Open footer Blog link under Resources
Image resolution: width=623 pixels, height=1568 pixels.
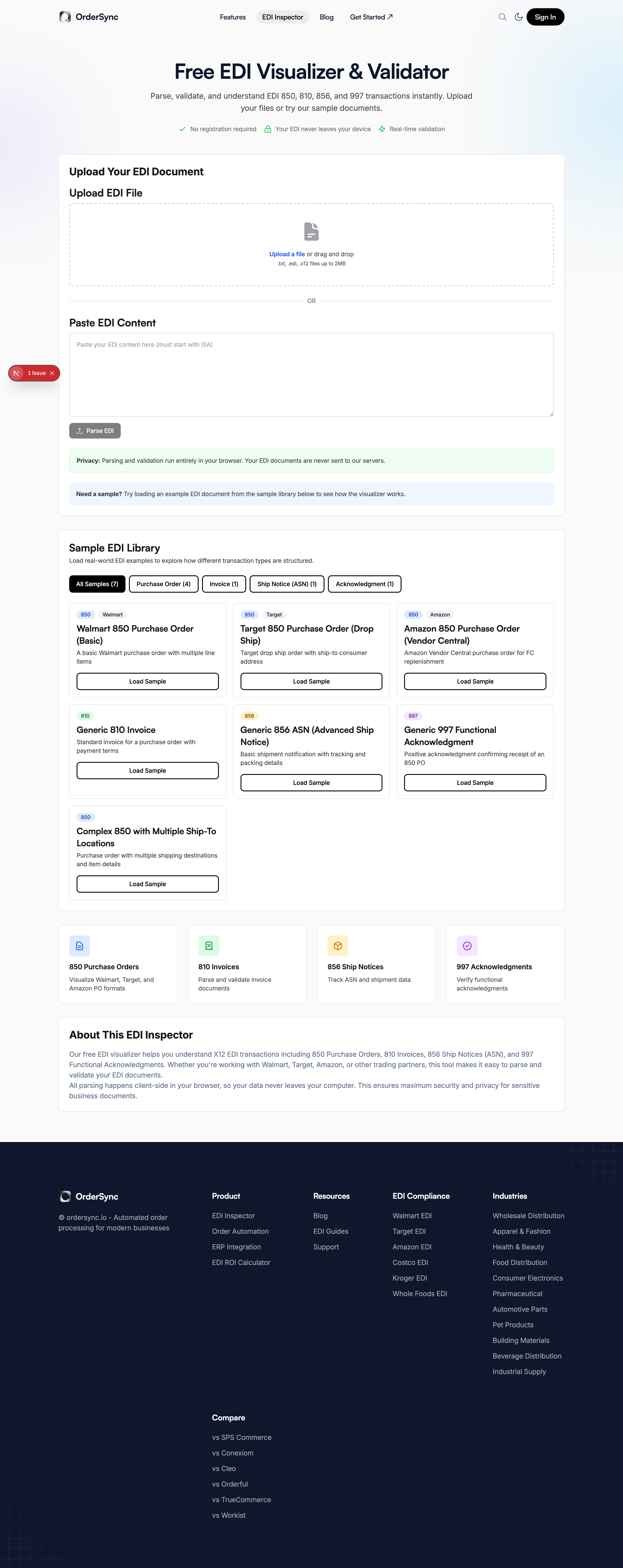click(321, 1216)
